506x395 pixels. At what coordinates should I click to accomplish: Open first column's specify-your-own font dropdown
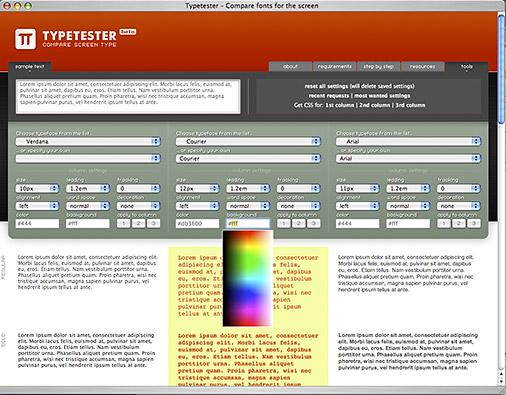[88, 158]
